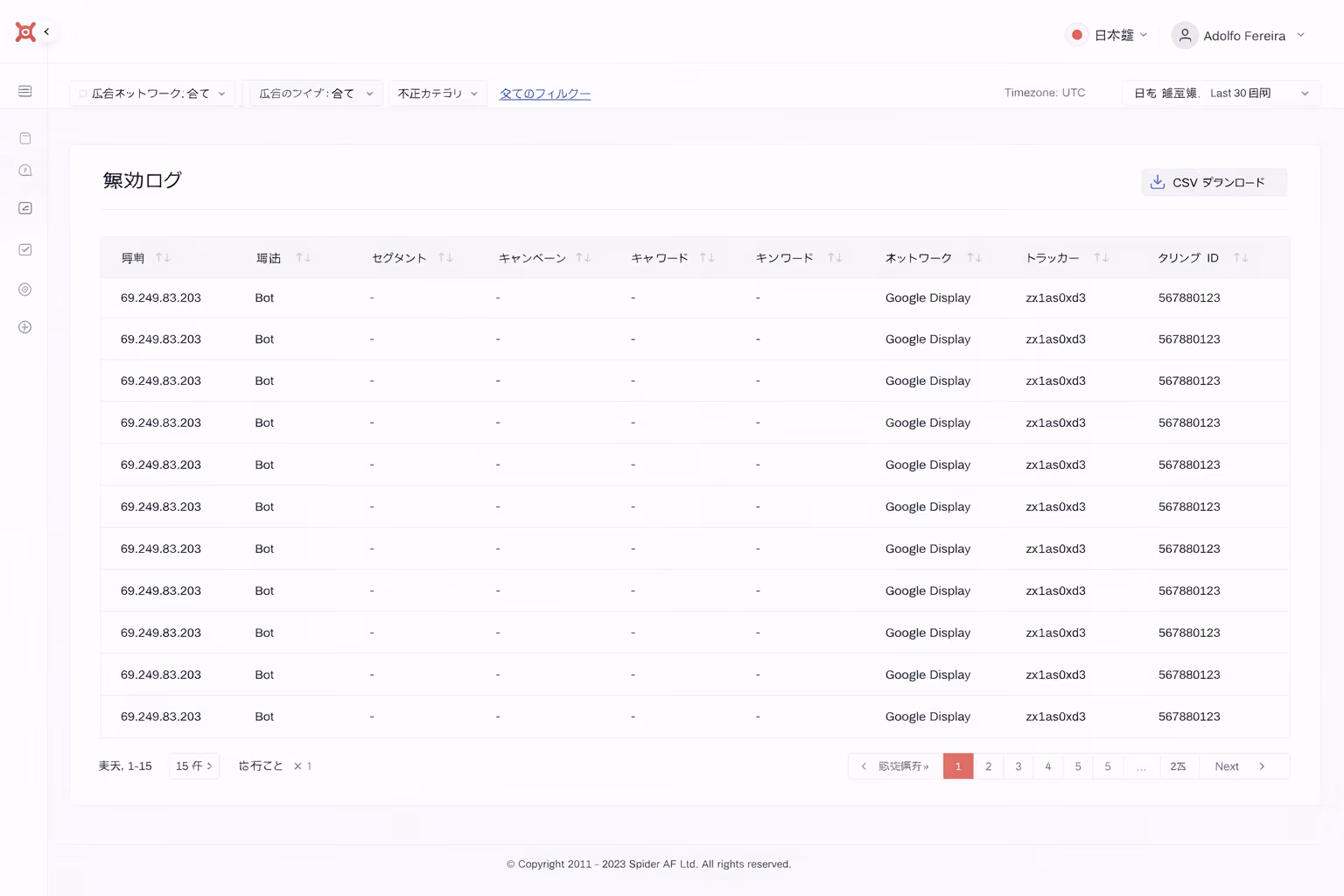Click the × 1 marker near pagination
Viewport: 1344px width, 896px height.
click(303, 766)
